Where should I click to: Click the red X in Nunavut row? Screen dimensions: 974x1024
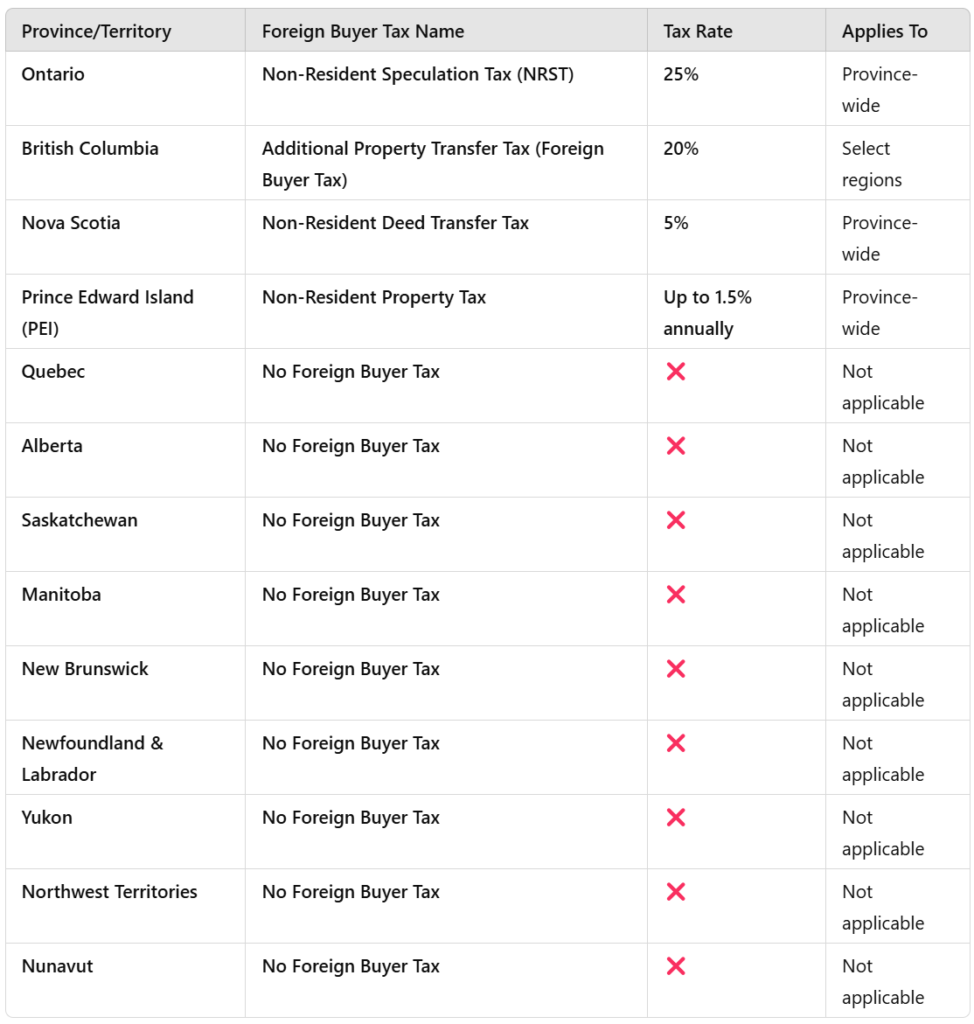[676, 966]
